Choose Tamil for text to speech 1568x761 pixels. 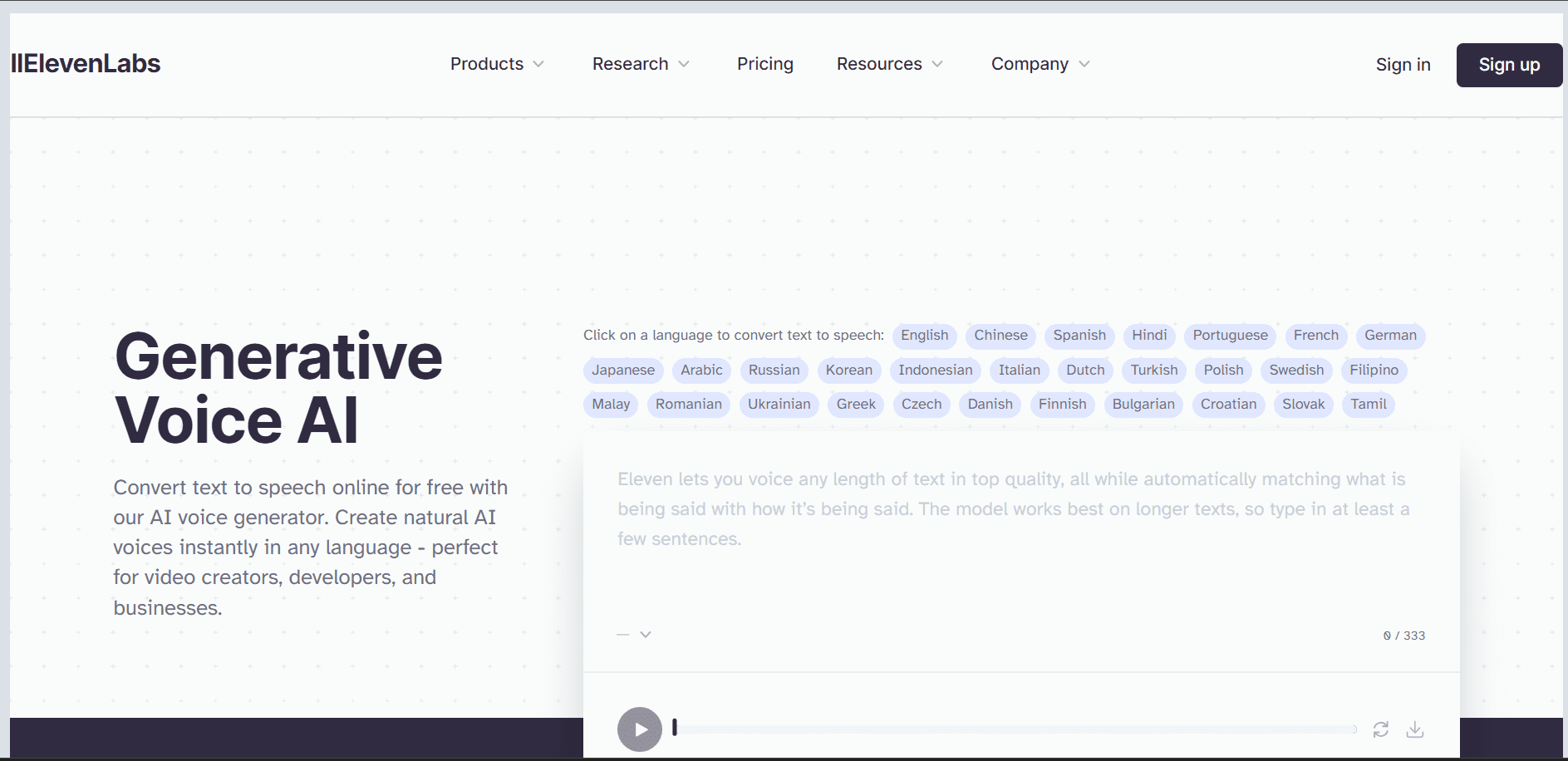coord(1368,405)
